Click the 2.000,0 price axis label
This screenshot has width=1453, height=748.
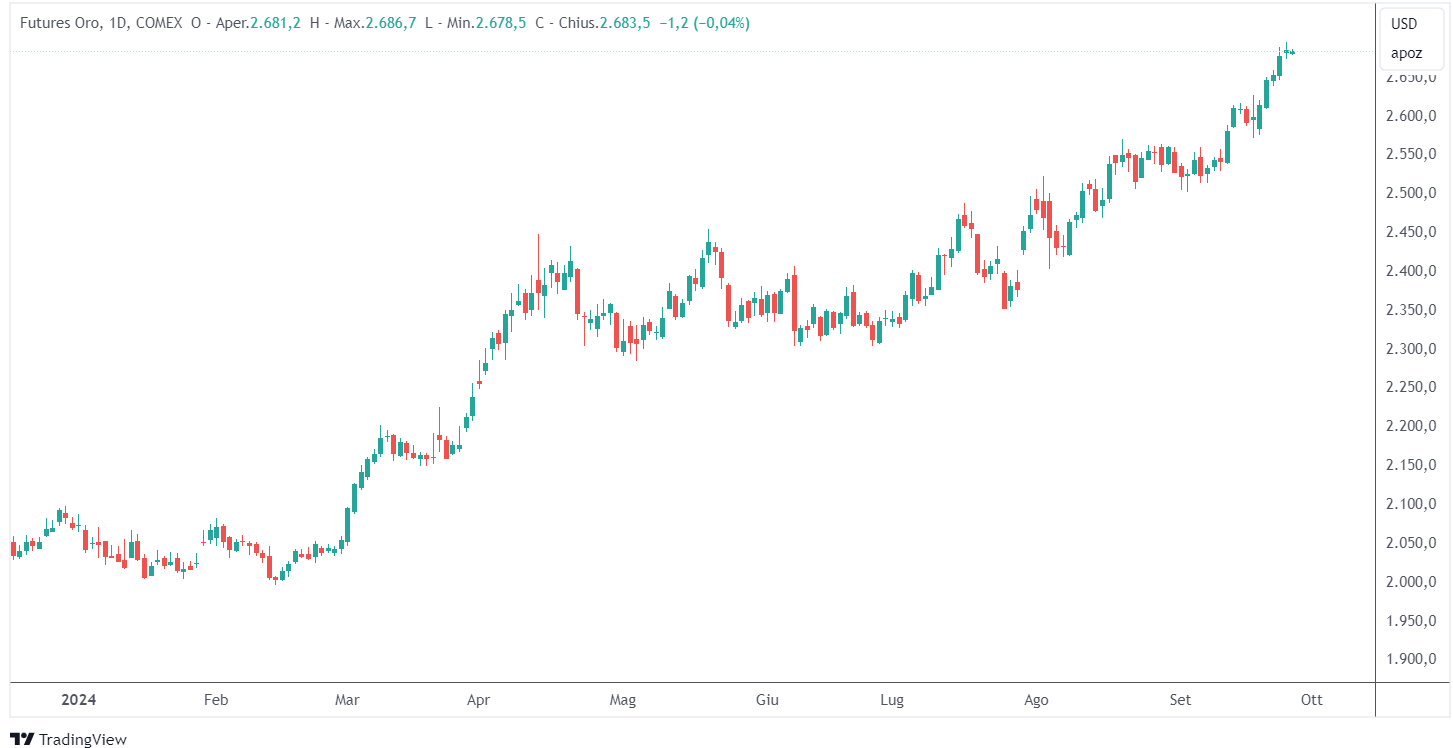[1412, 582]
